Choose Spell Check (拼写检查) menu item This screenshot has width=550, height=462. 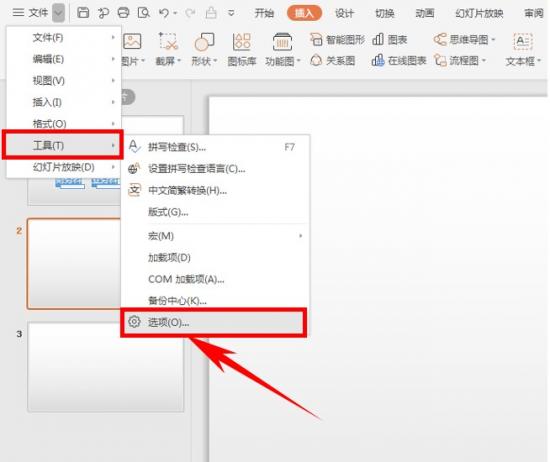click(x=215, y=147)
